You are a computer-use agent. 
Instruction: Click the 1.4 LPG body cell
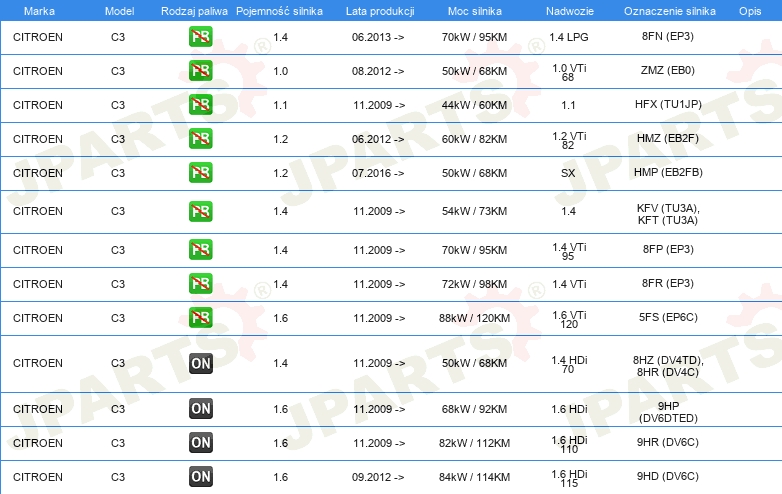tap(568, 37)
